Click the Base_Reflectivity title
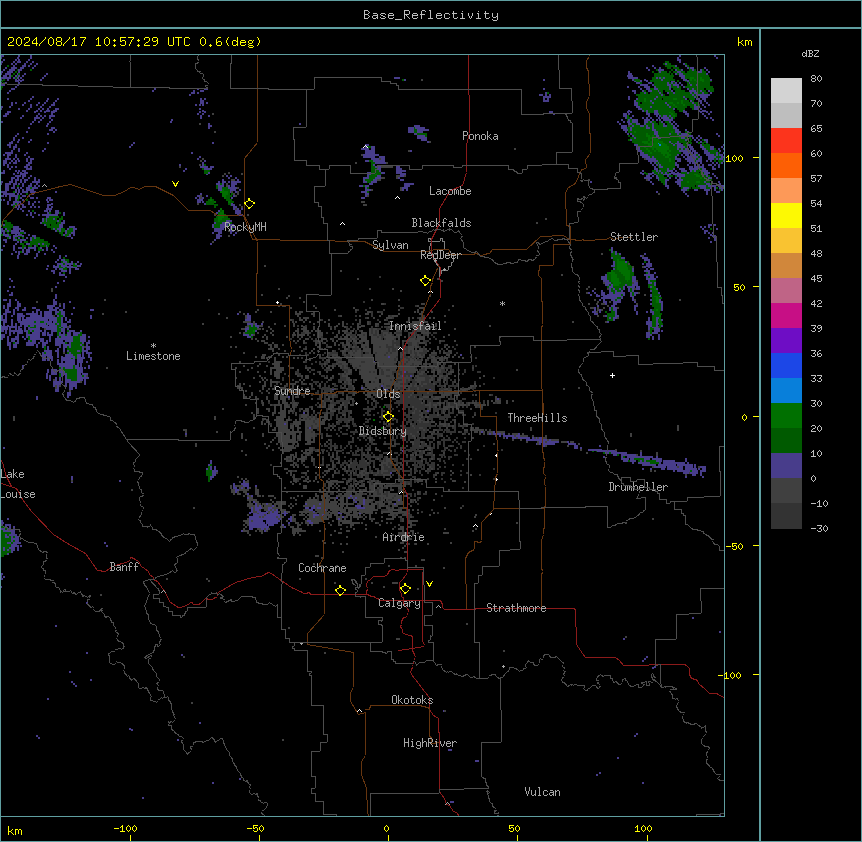Screen dimensions: 862x842 click(x=431, y=15)
